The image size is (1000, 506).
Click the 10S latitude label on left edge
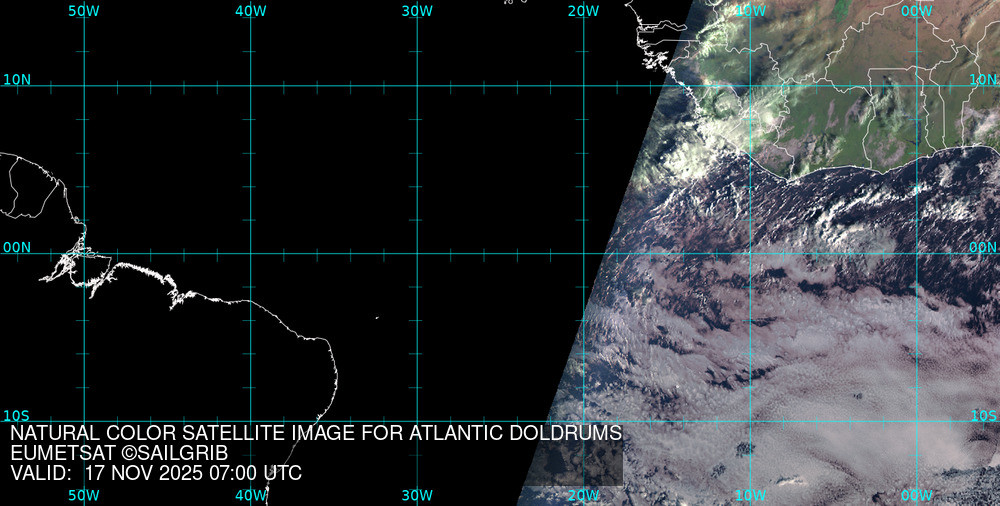pyautogui.click(x=16, y=415)
